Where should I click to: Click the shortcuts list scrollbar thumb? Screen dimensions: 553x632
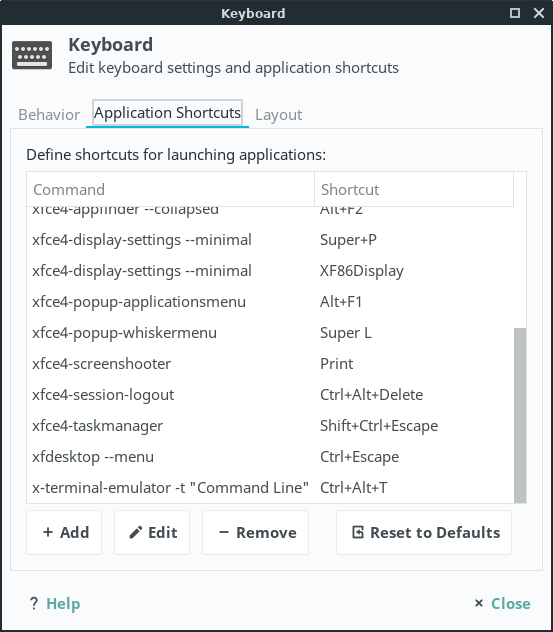coord(520,416)
